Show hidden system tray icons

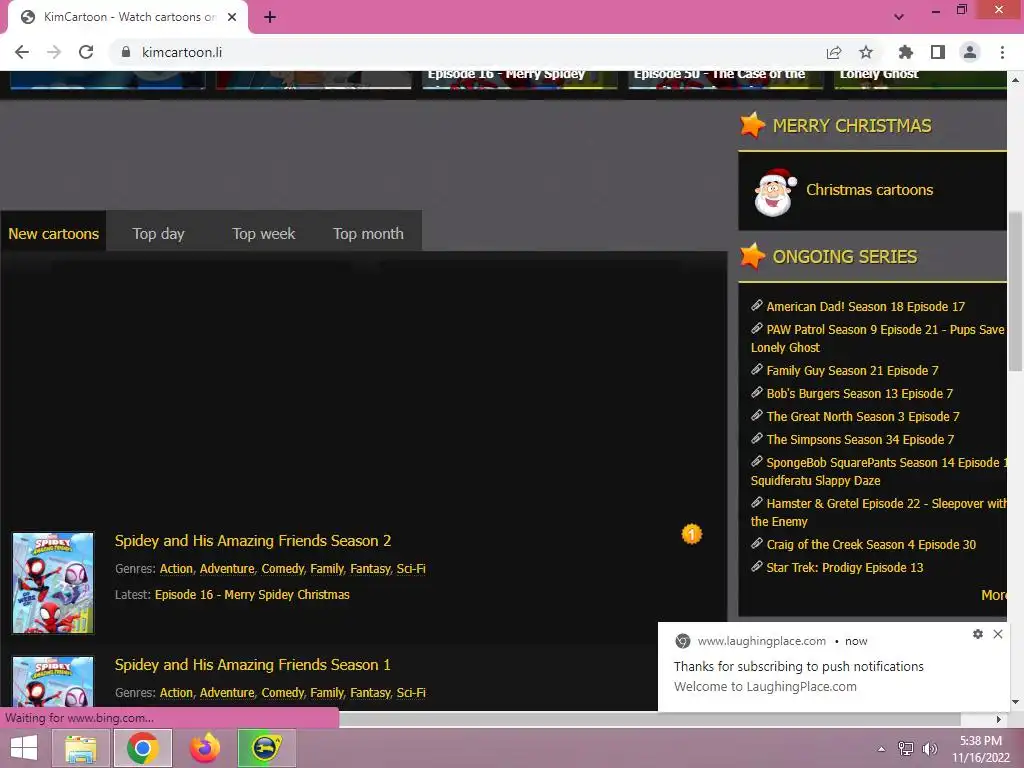pos(882,749)
